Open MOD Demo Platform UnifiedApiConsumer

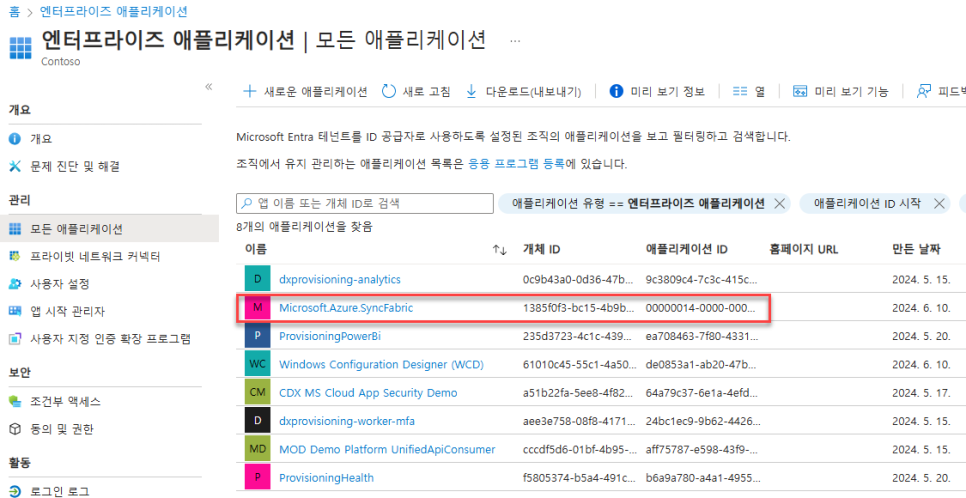pyautogui.click(x=387, y=449)
